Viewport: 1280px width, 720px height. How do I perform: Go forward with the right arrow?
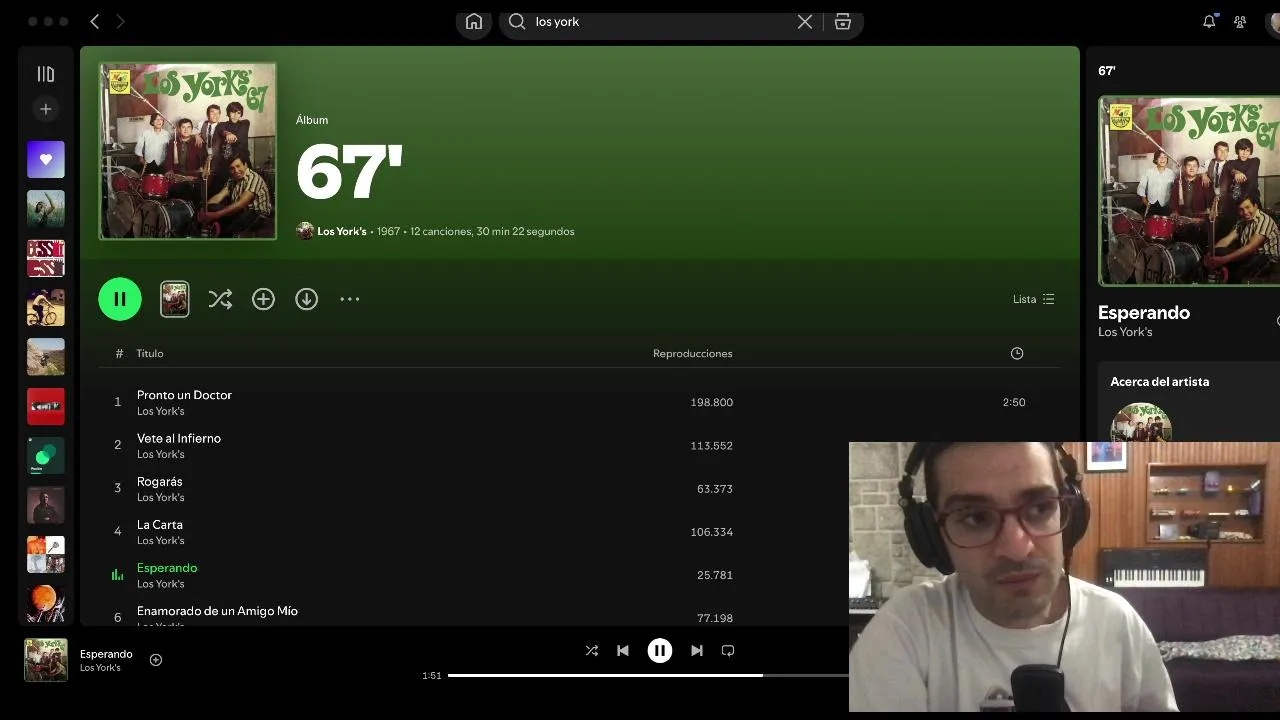click(121, 21)
